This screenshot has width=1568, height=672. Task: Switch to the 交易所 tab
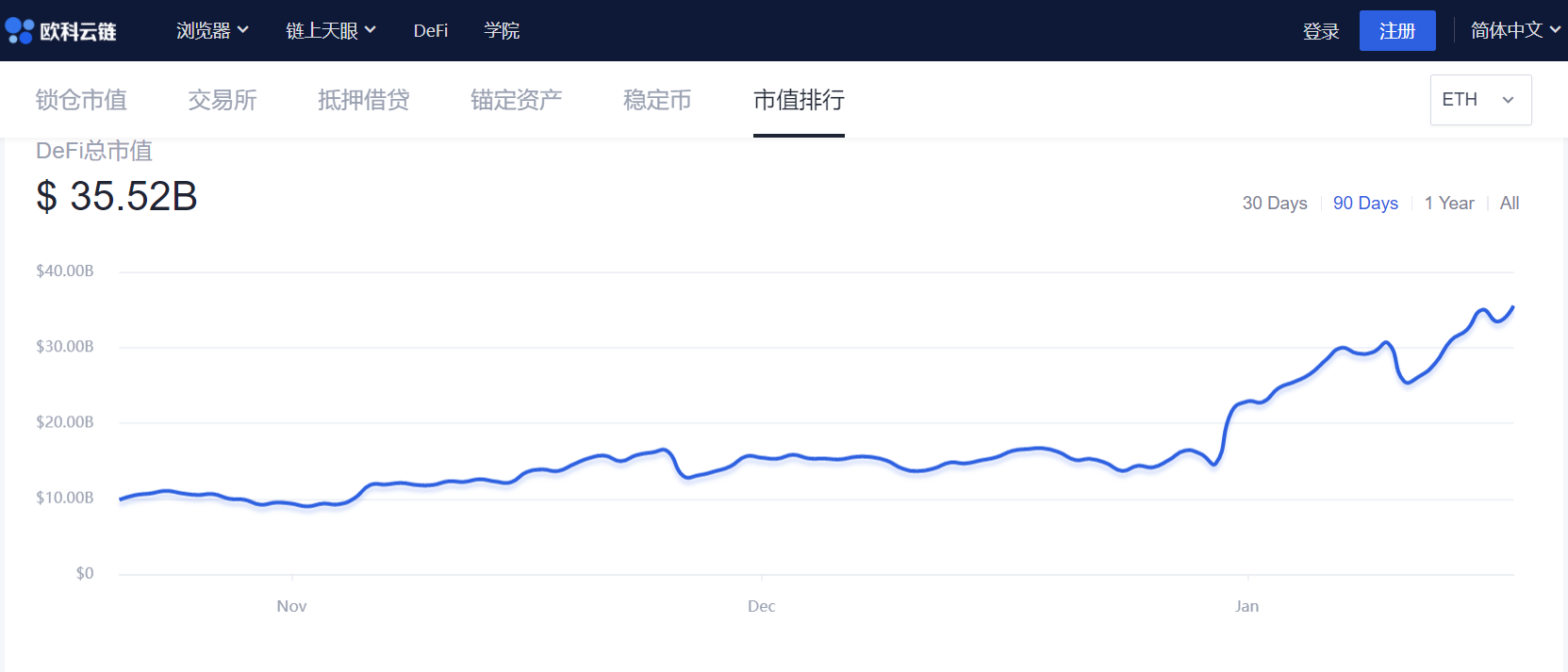pyautogui.click(x=223, y=100)
